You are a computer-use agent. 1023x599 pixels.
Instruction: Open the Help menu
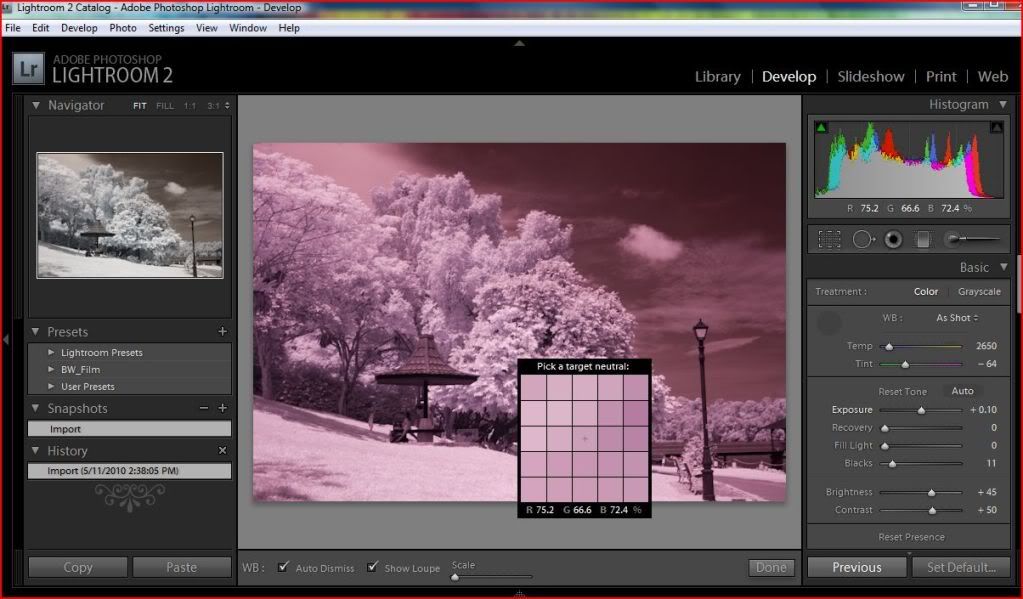point(289,28)
